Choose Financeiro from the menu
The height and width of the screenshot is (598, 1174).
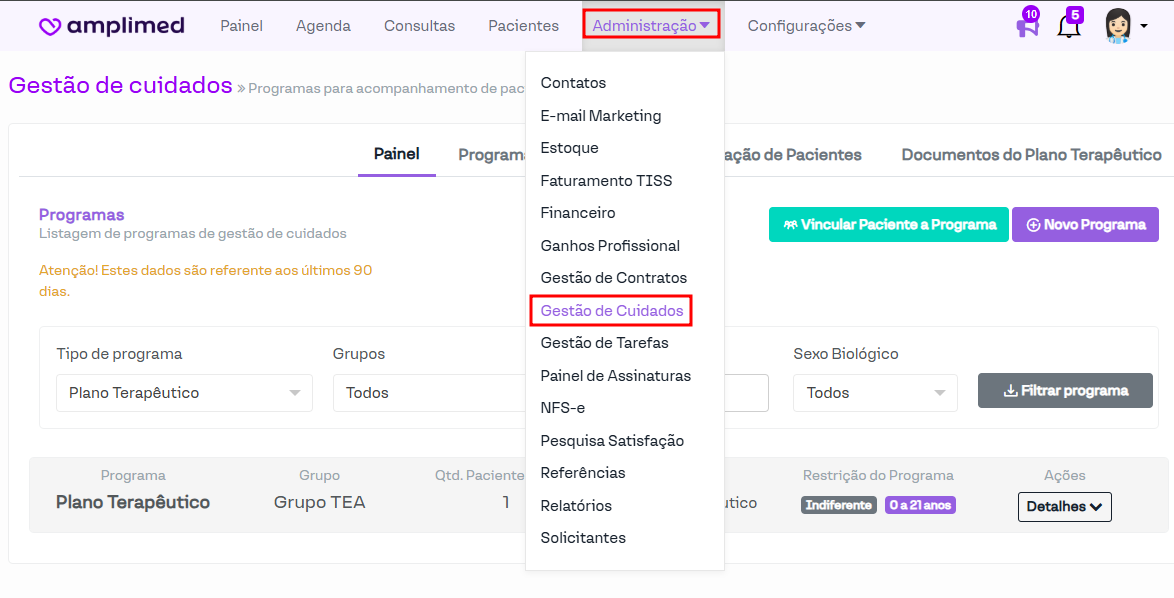point(578,213)
